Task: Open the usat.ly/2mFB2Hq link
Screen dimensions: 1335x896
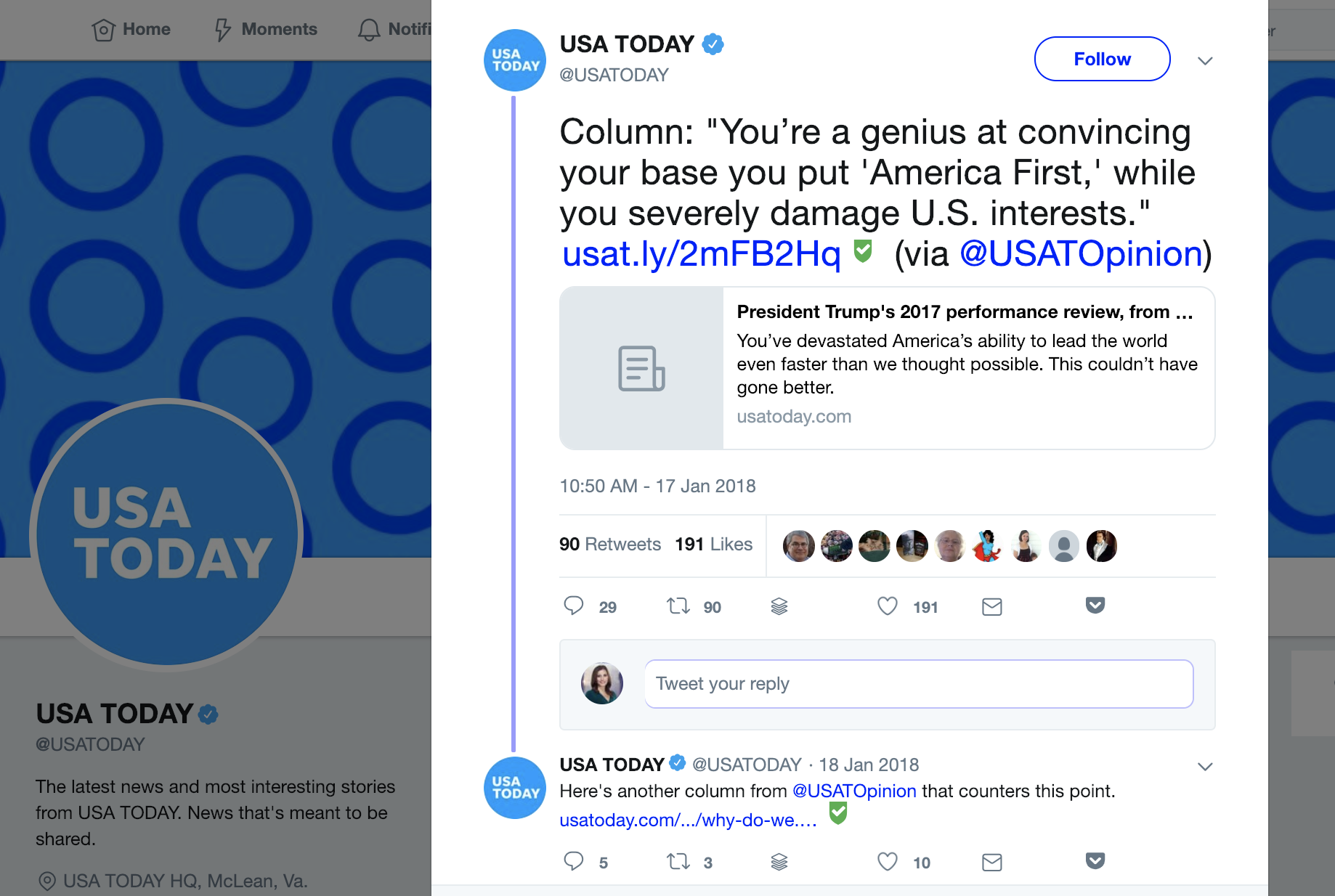Action: click(701, 254)
